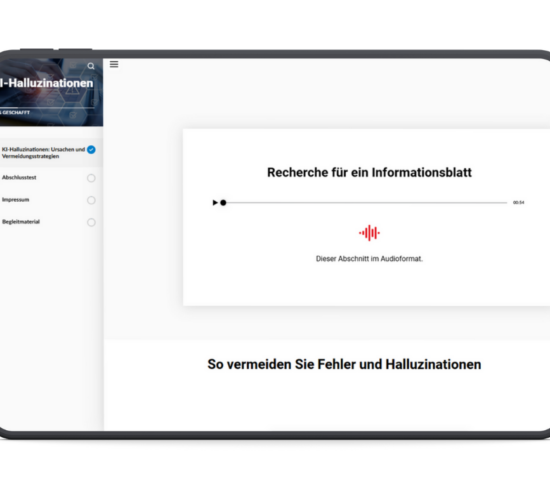Click the audio progress slider knob
This screenshot has width=550, height=500.
point(223,202)
